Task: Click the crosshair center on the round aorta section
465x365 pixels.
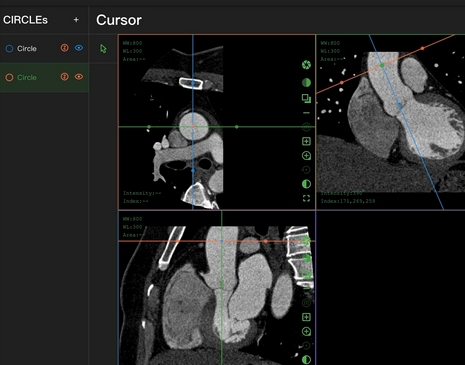Action: [193, 127]
